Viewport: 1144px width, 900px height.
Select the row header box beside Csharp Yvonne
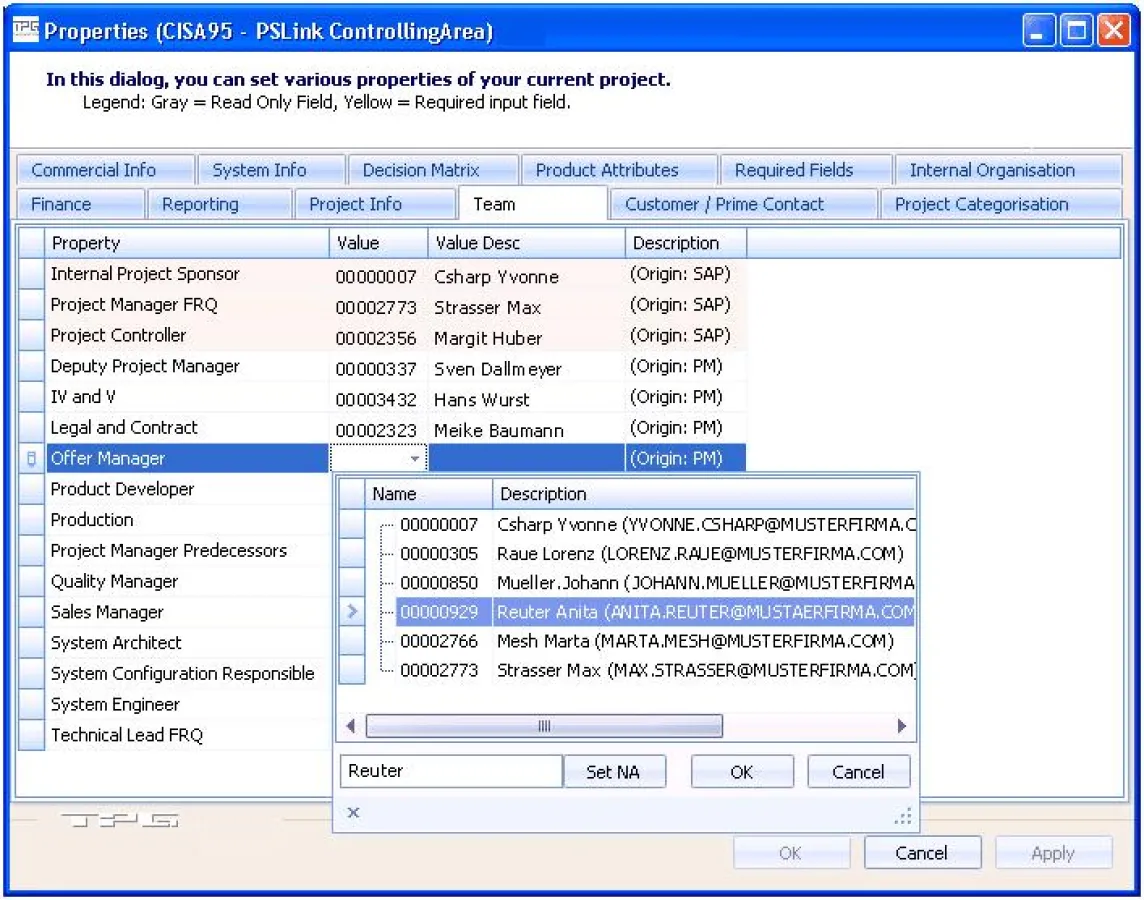[x=352, y=524]
